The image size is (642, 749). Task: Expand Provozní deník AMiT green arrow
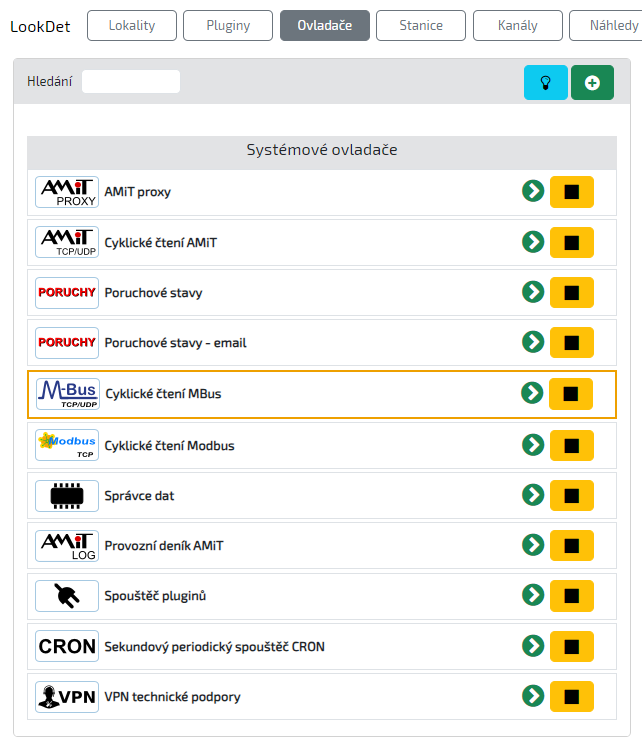point(533,544)
